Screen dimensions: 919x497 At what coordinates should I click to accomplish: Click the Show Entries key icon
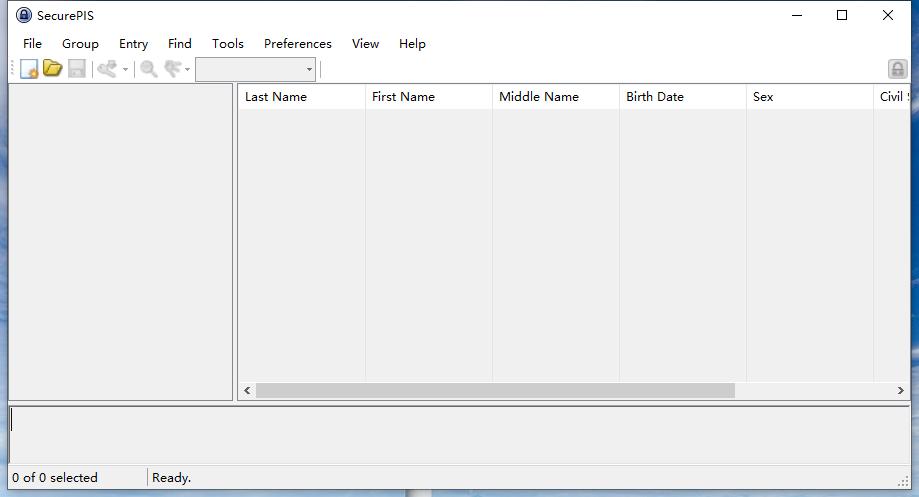point(173,69)
